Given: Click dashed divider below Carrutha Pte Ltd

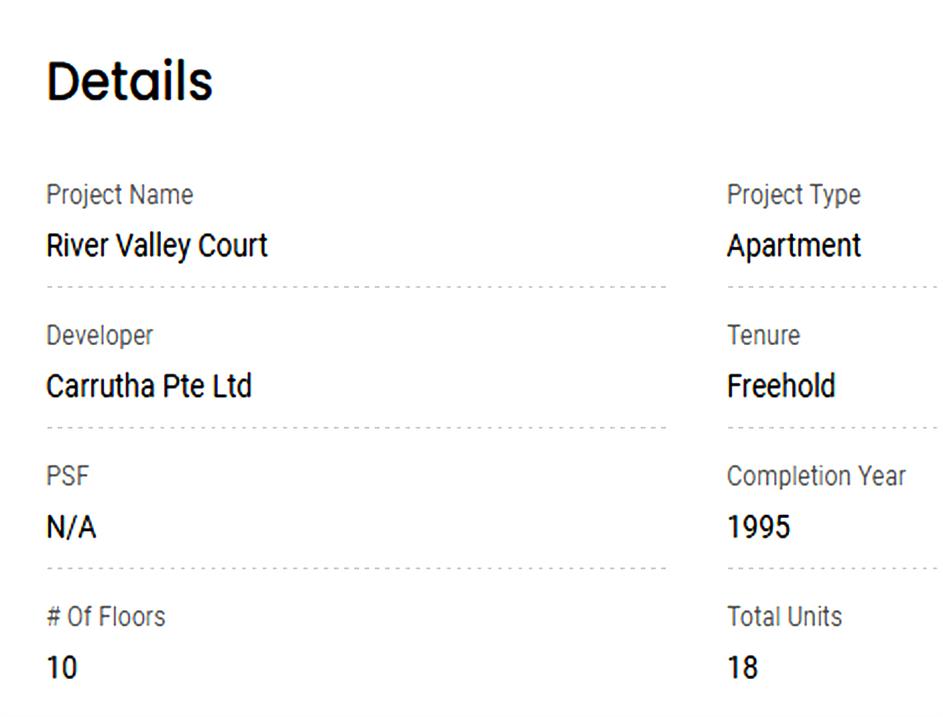Looking at the screenshot, I should click(356, 428).
